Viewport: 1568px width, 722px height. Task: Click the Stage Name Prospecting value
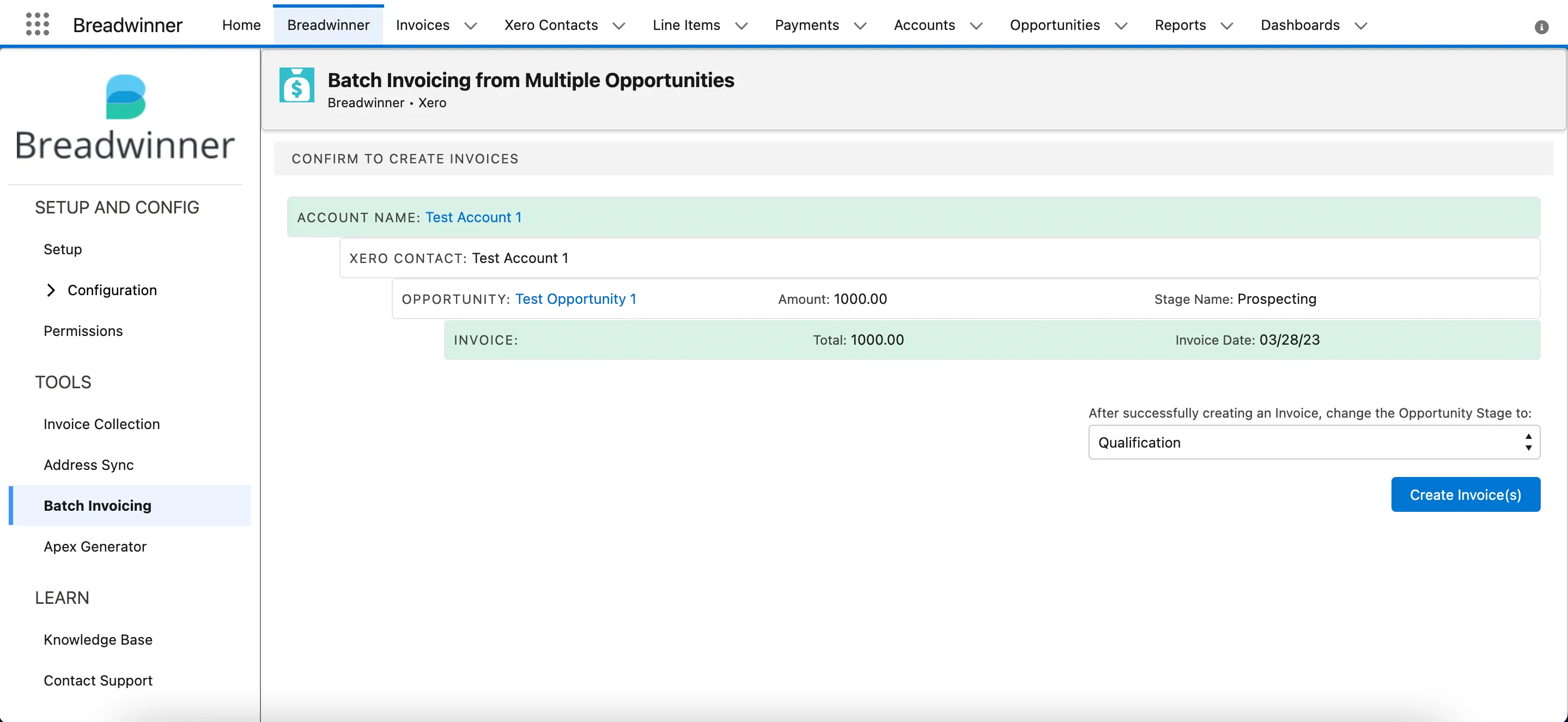pos(1277,298)
